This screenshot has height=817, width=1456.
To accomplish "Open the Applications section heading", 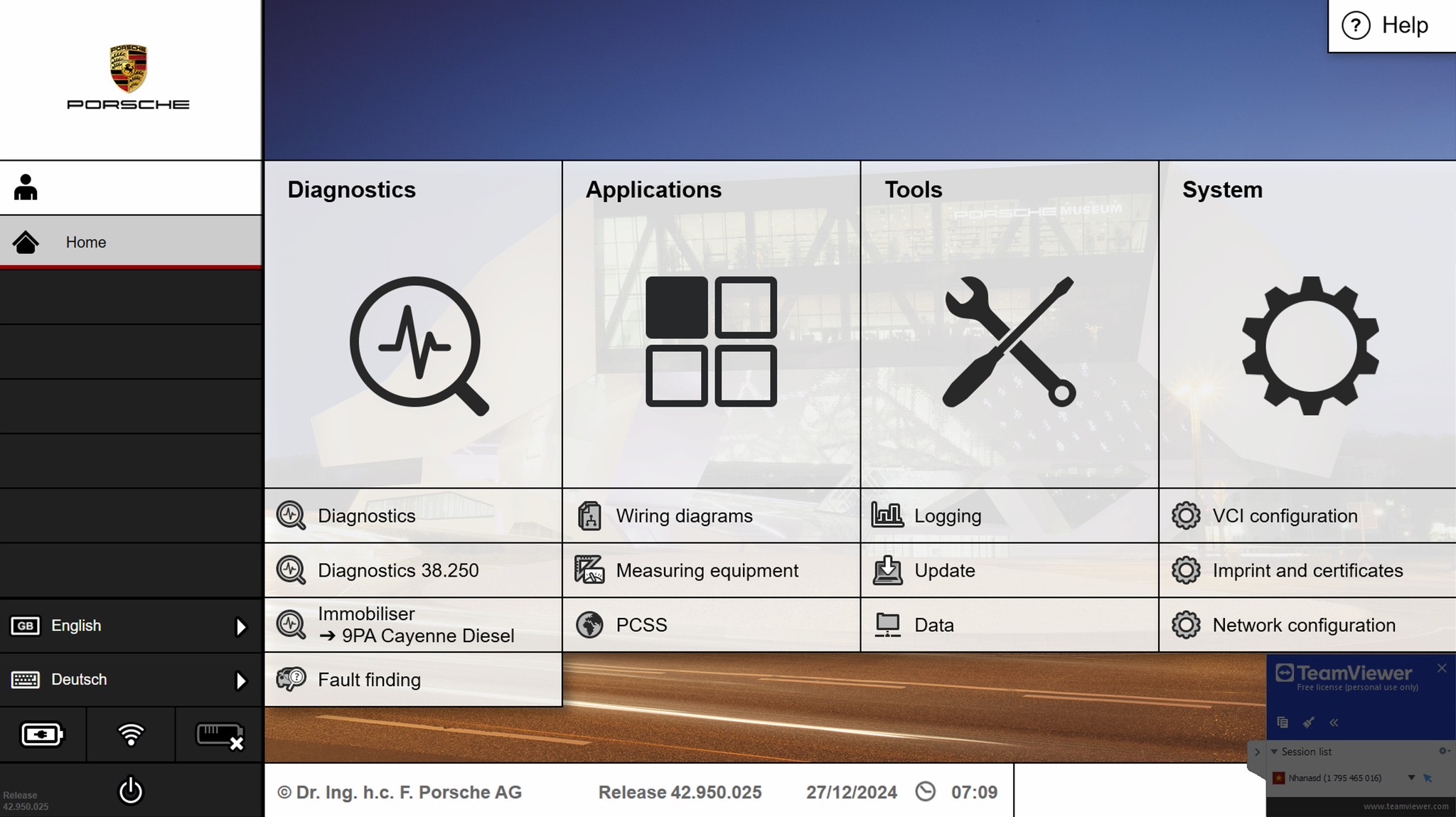I will click(x=653, y=190).
